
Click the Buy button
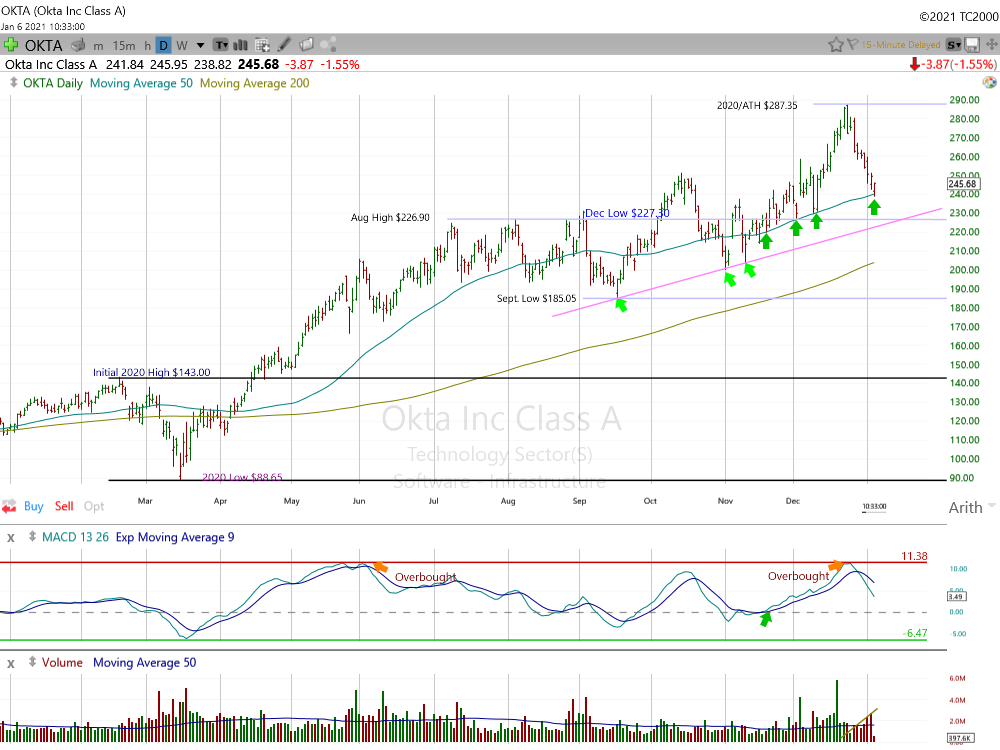(34, 506)
